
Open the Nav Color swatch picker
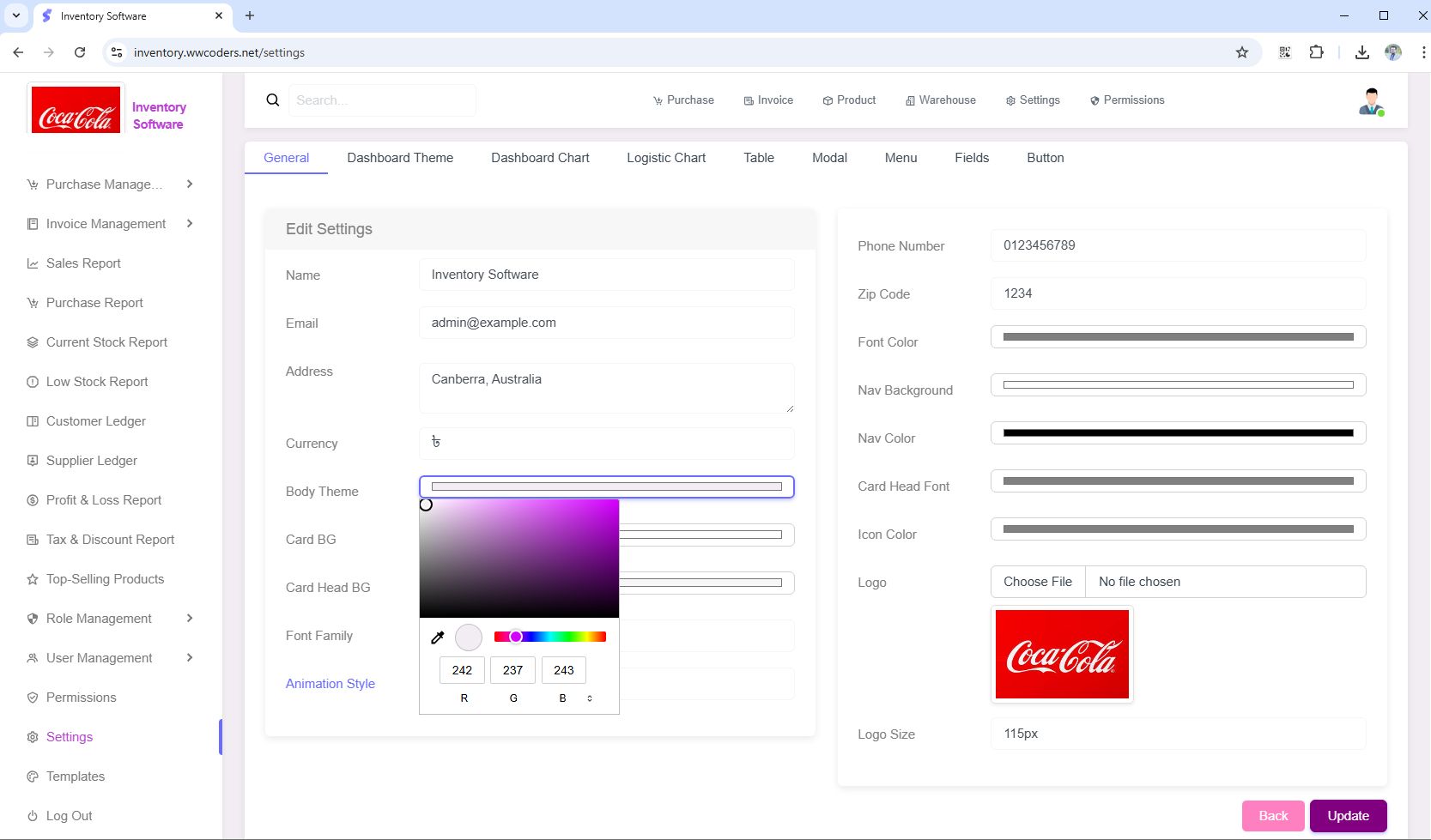1178,433
